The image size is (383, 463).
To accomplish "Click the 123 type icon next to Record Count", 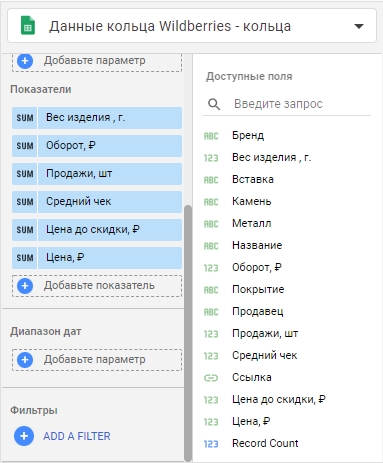I will (x=211, y=444).
